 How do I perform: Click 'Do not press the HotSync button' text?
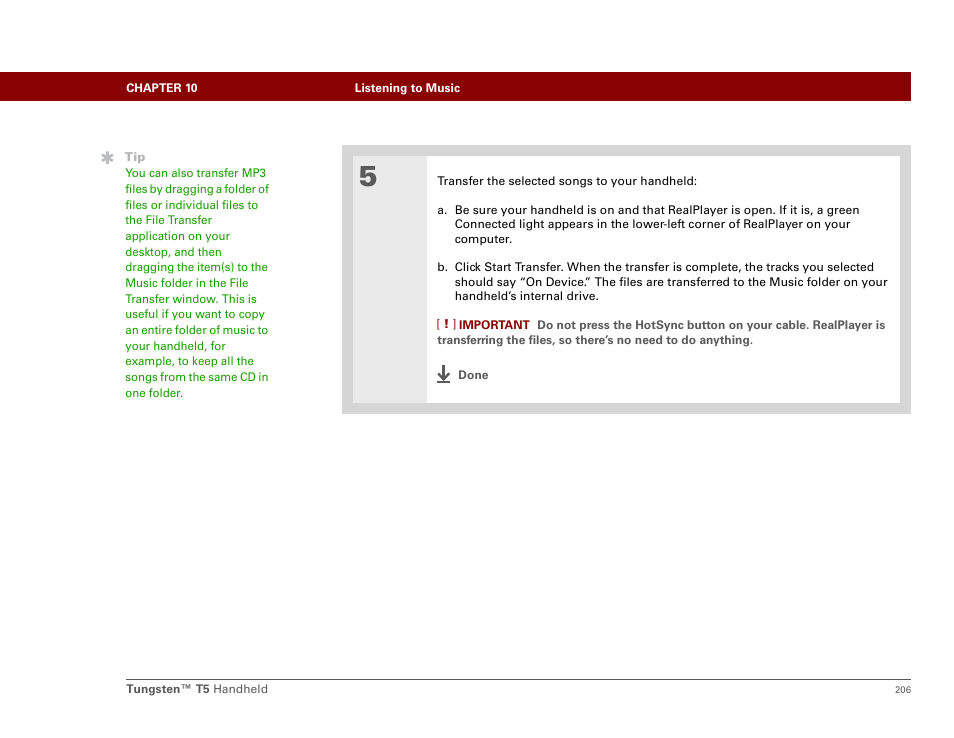point(711,325)
